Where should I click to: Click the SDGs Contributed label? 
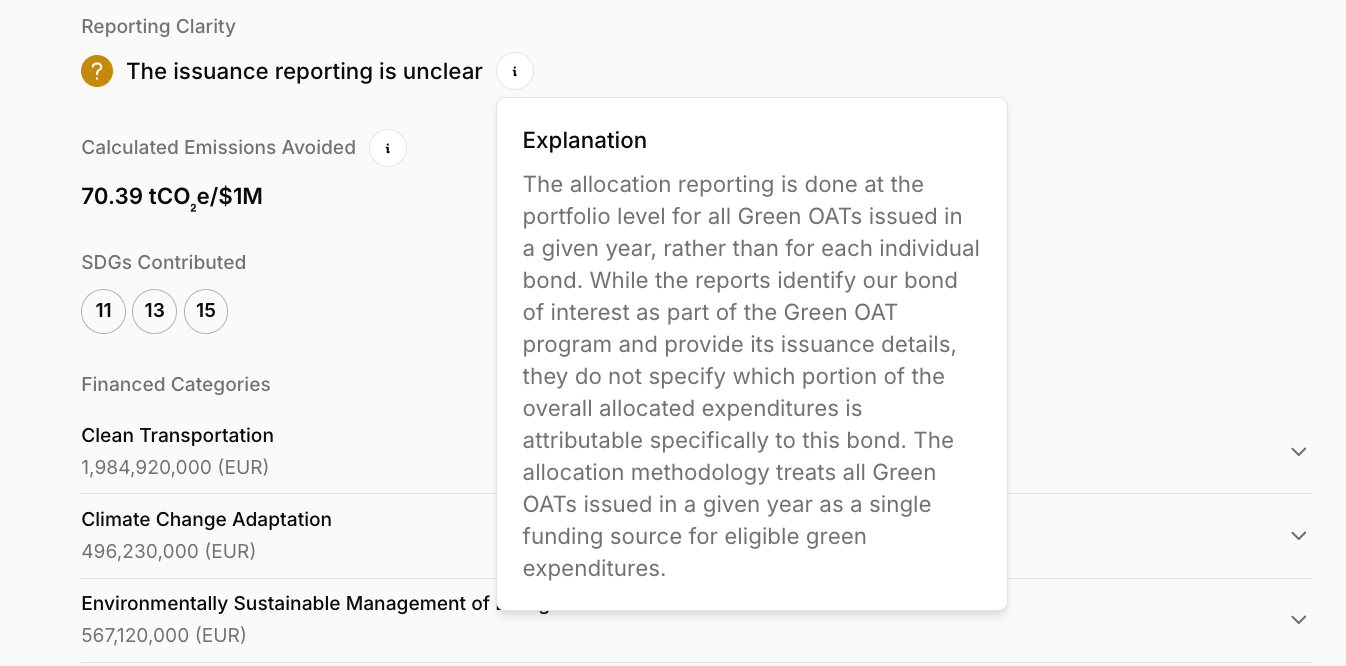coord(163,262)
